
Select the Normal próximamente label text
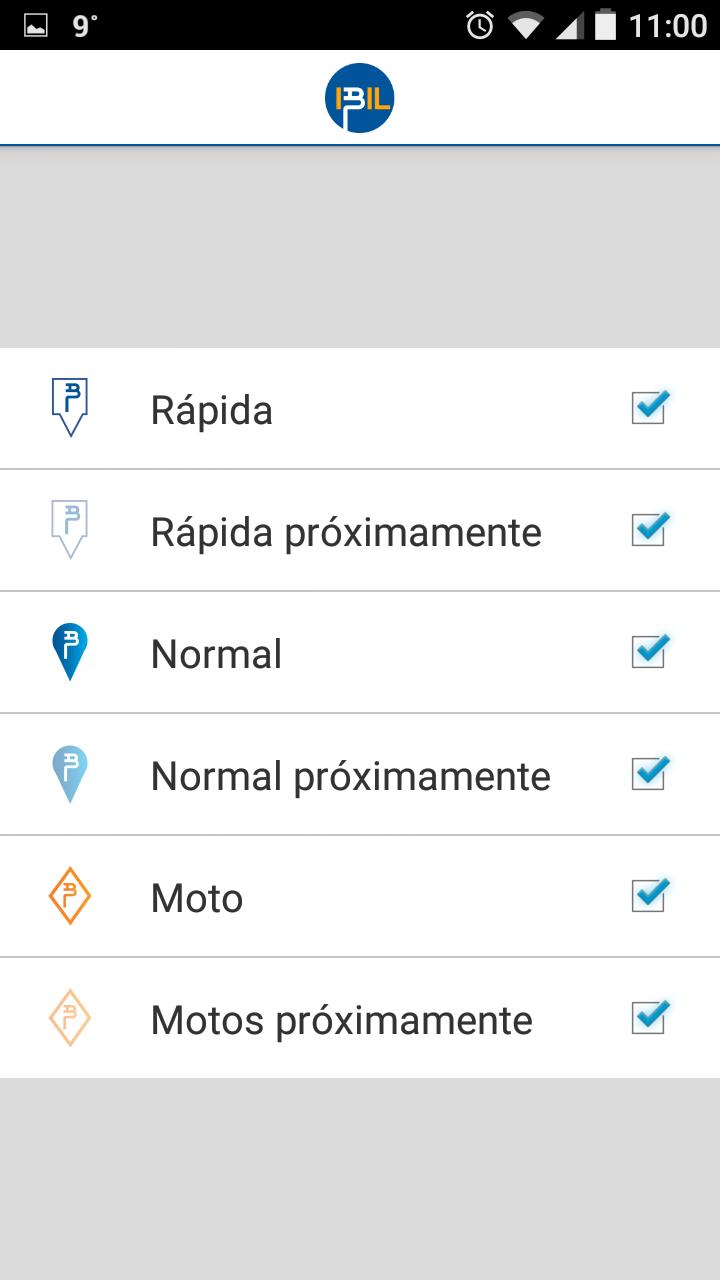coord(350,776)
